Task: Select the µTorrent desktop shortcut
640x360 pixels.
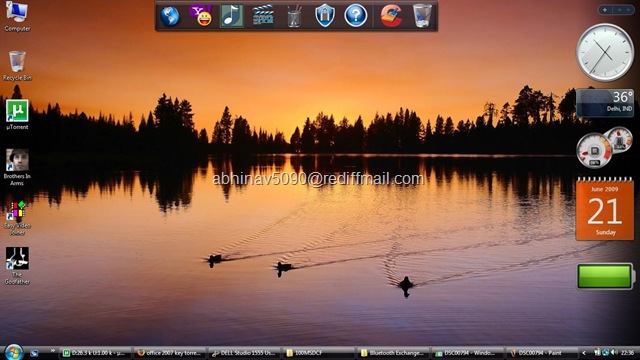Action: click(x=17, y=115)
